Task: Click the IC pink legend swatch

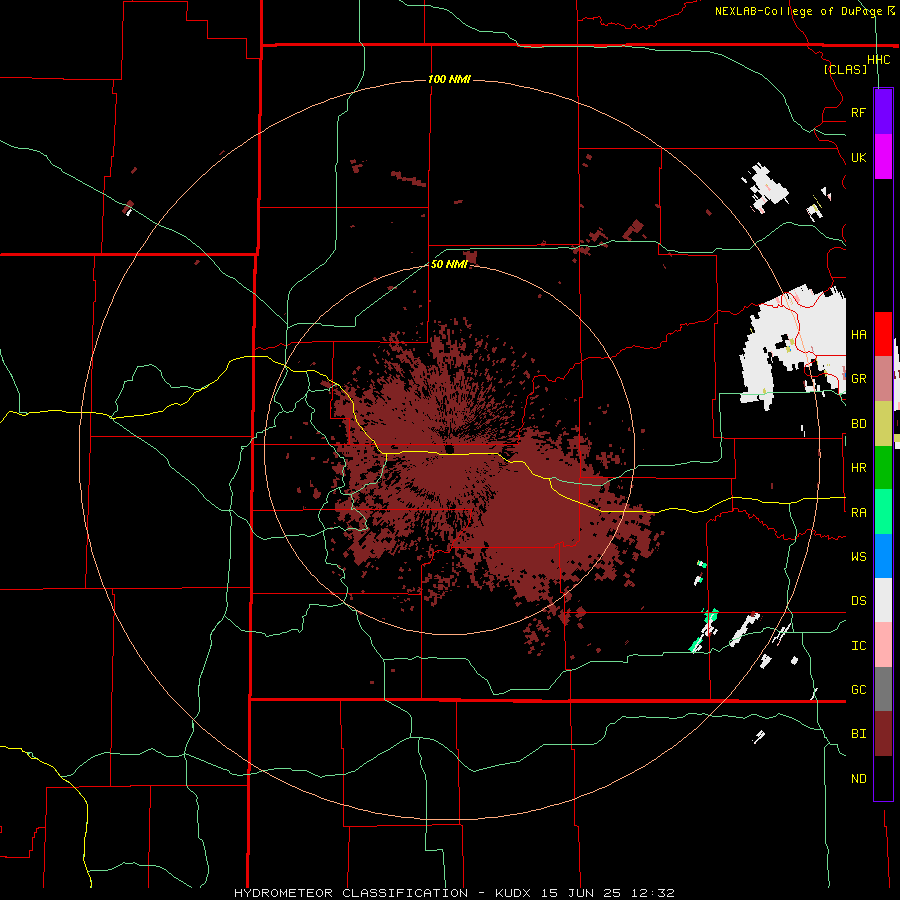Action: (883, 645)
